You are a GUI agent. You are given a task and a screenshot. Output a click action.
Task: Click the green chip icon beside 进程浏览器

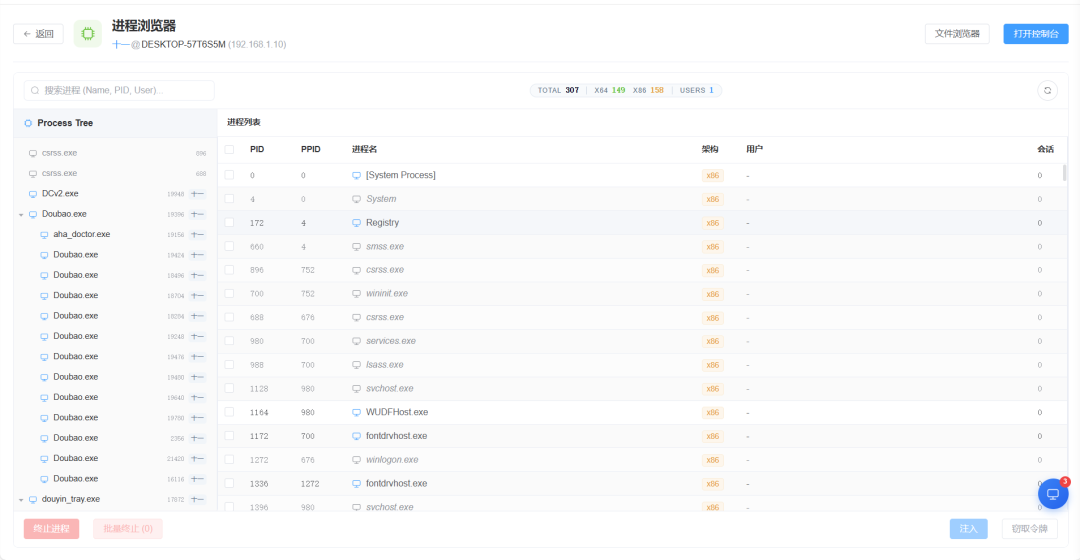(87, 34)
